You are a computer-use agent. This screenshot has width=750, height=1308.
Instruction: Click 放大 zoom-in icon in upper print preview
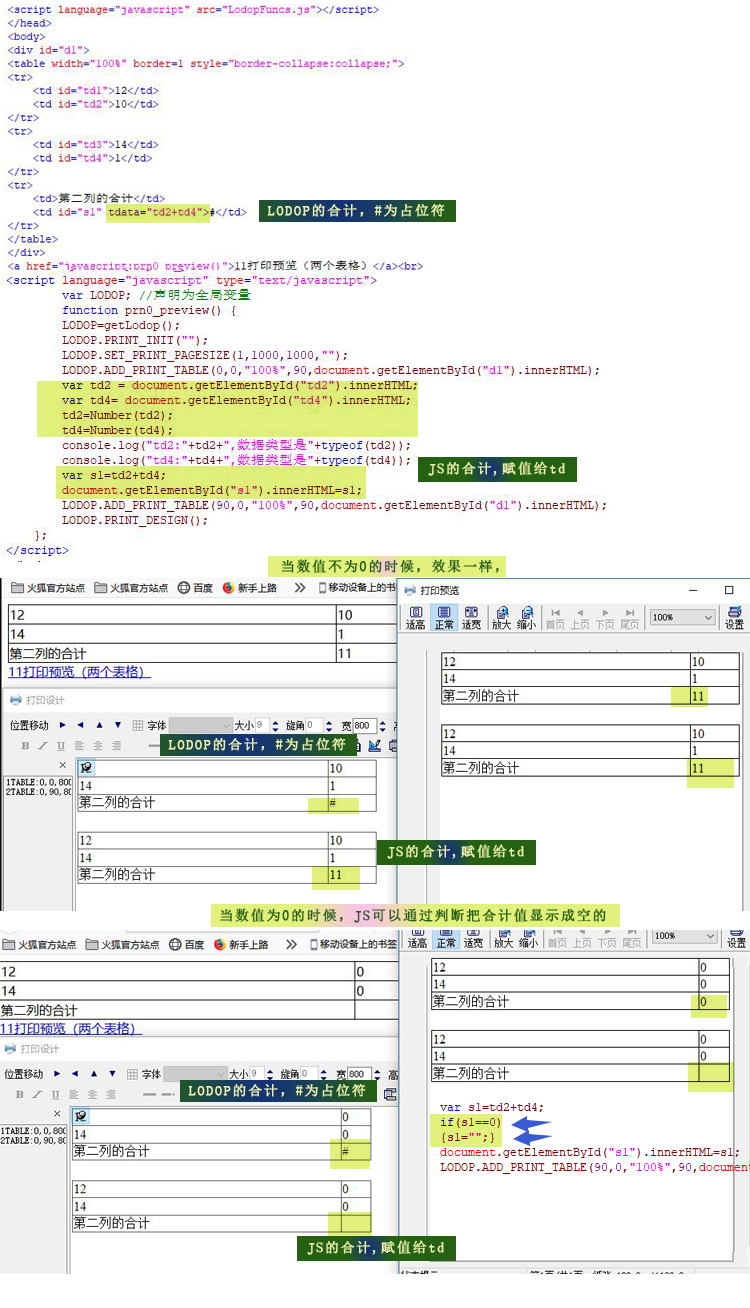(x=501, y=617)
